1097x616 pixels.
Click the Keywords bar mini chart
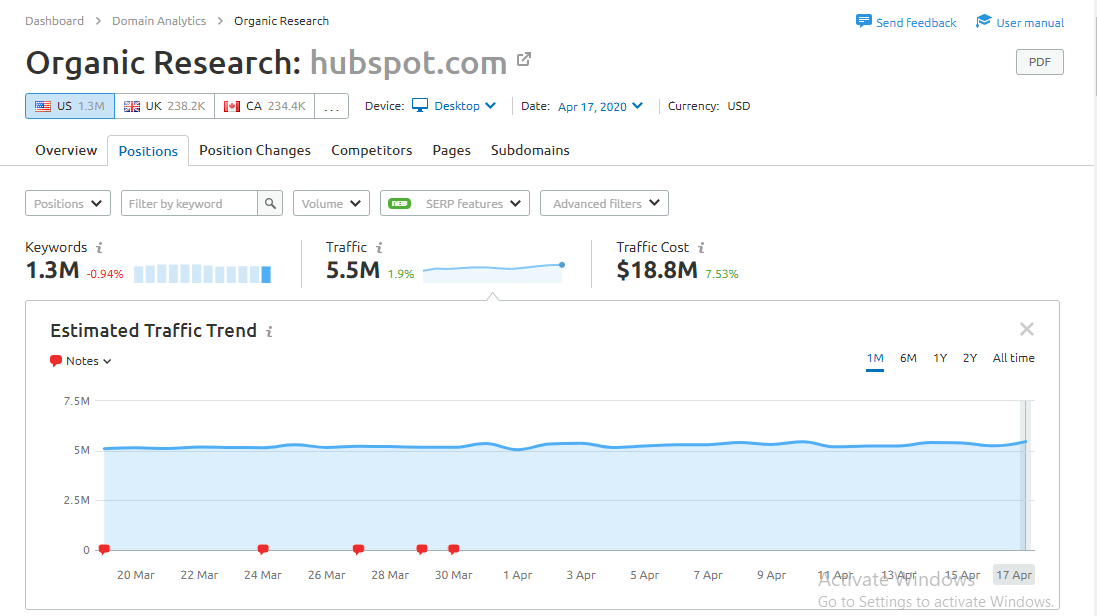point(202,274)
